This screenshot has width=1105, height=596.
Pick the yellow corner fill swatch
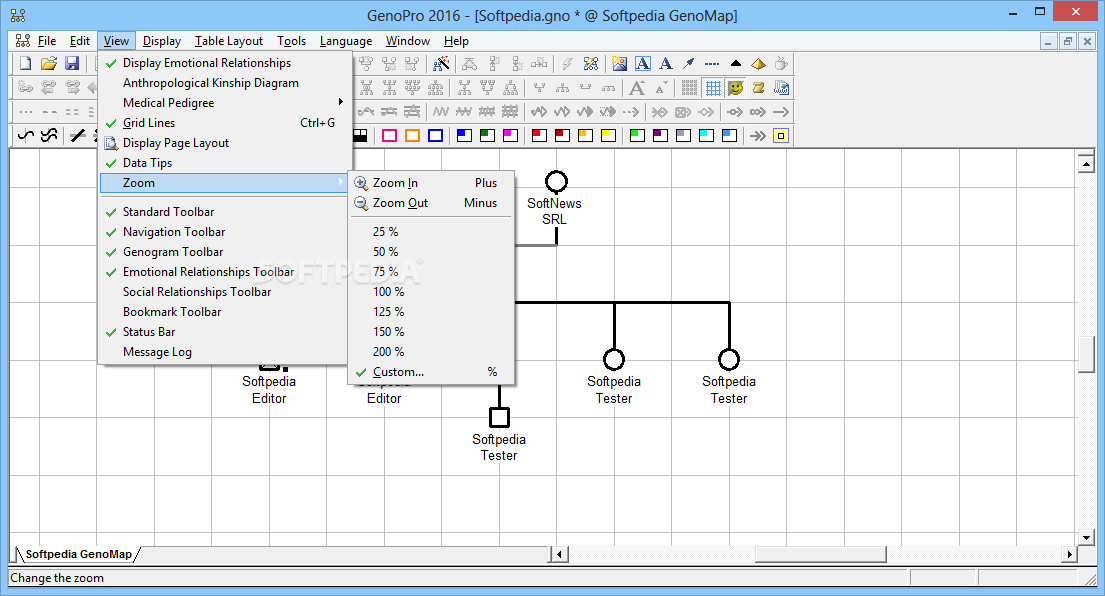[608, 136]
